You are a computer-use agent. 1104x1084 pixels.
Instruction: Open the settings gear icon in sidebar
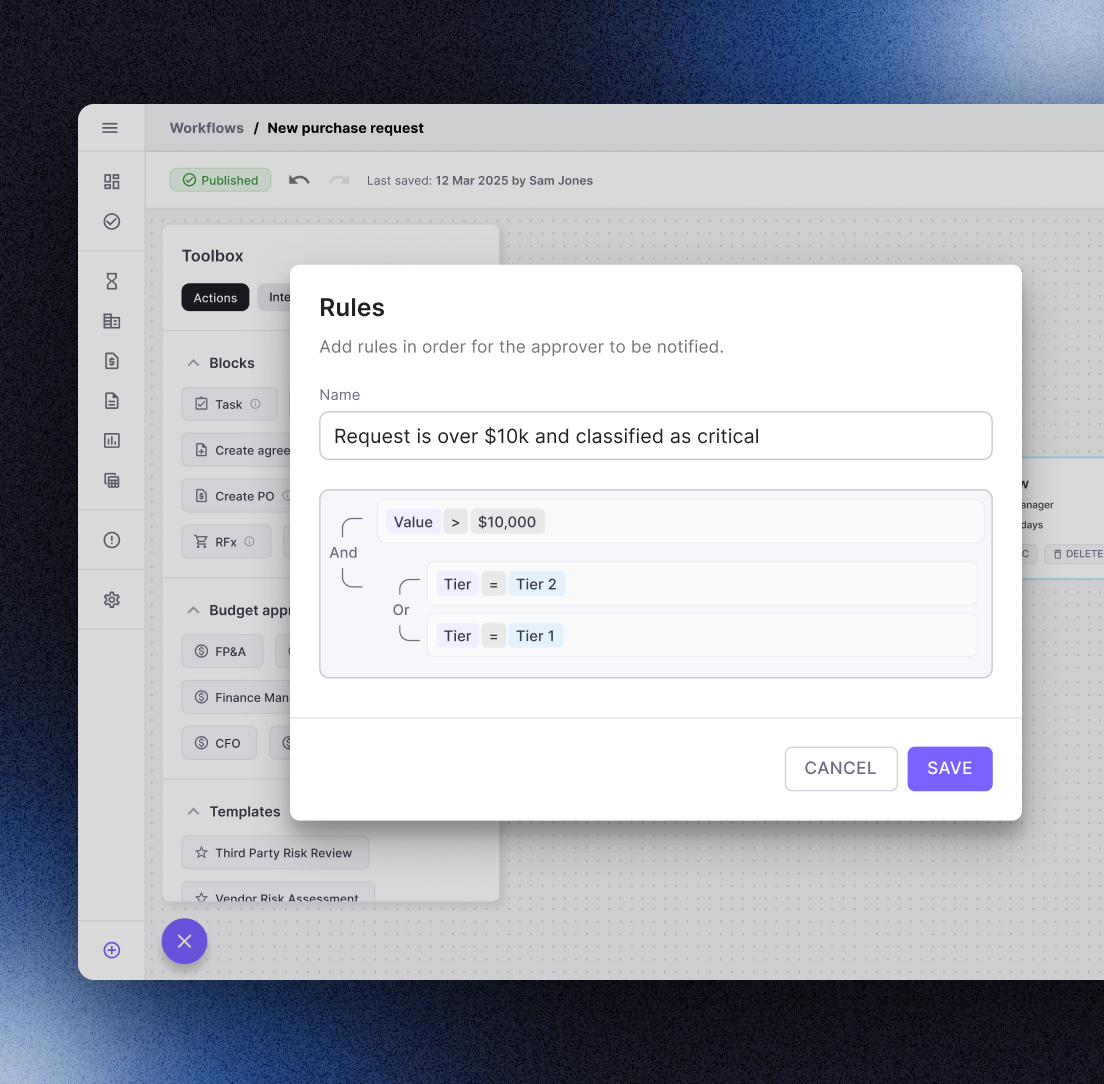(111, 600)
